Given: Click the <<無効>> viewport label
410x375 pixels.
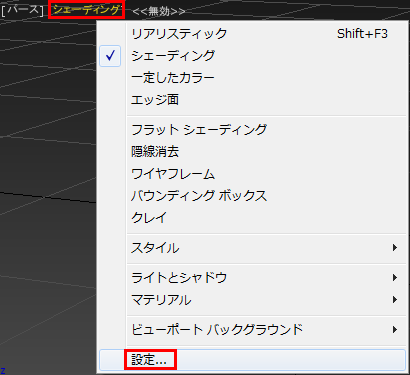Looking at the screenshot, I should 159,11.
